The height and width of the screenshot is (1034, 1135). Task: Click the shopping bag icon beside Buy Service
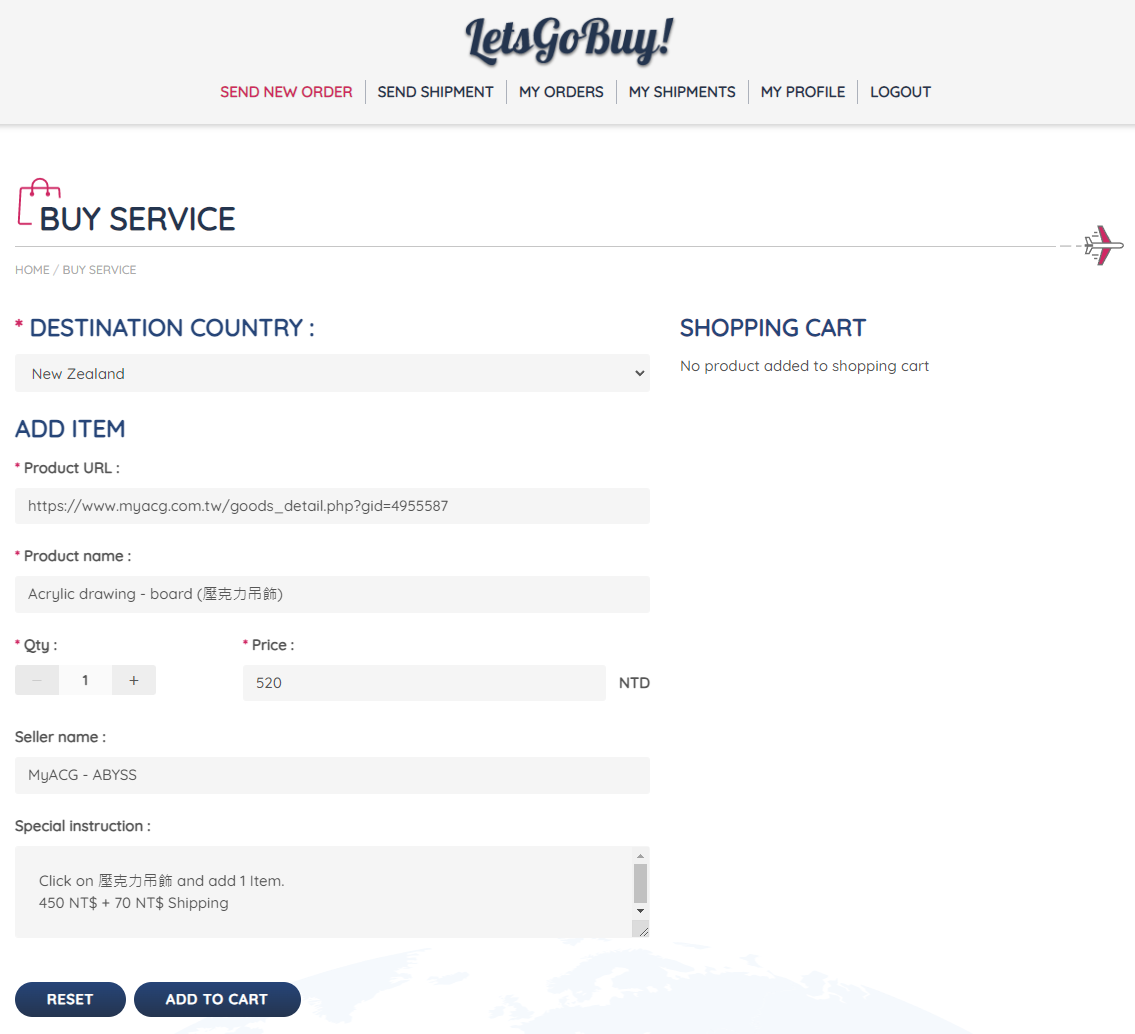point(38,203)
